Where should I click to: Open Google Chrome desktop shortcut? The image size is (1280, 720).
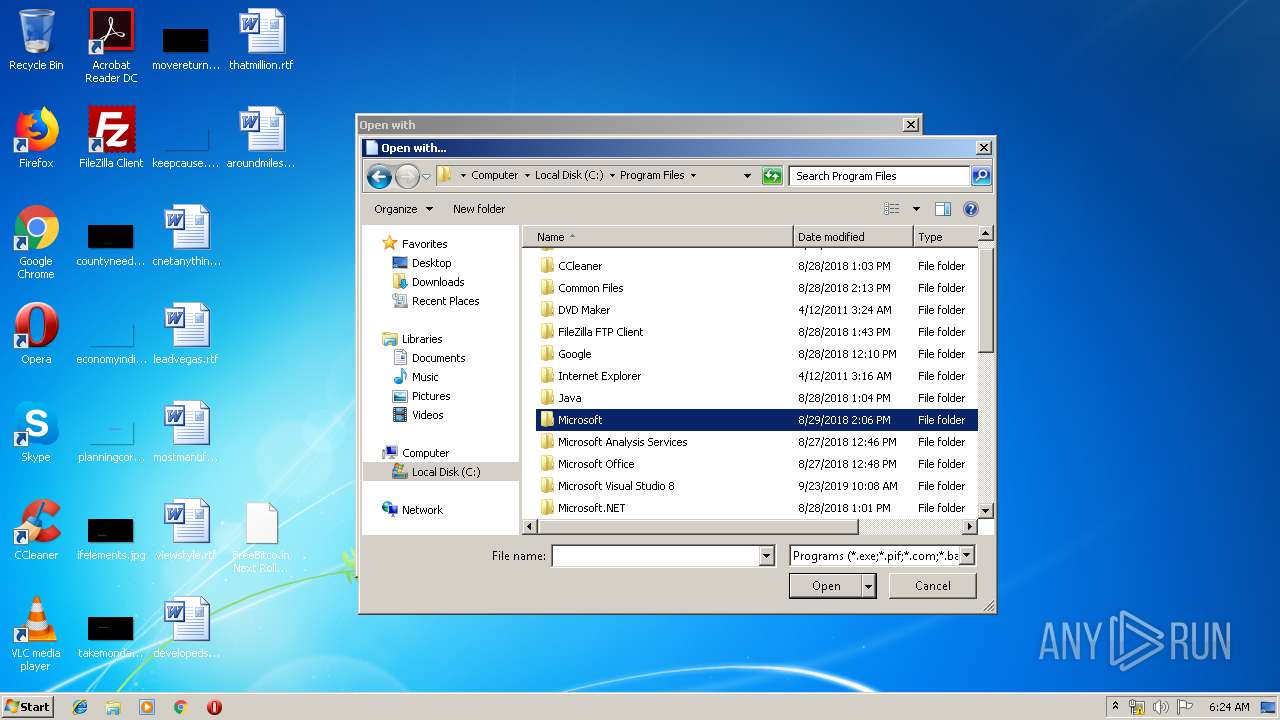pyautogui.click(x=36, y=242)
